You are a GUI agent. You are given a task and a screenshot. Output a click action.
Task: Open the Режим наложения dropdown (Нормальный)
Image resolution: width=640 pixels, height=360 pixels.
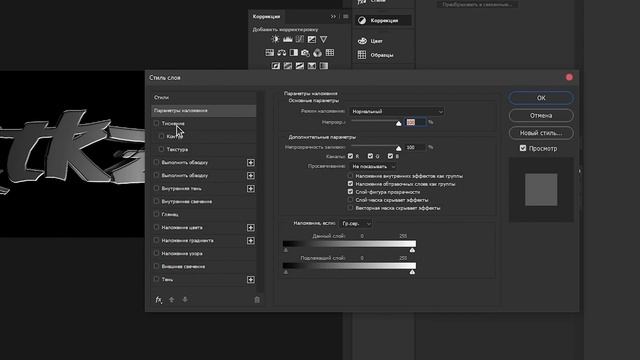point(396,111)
